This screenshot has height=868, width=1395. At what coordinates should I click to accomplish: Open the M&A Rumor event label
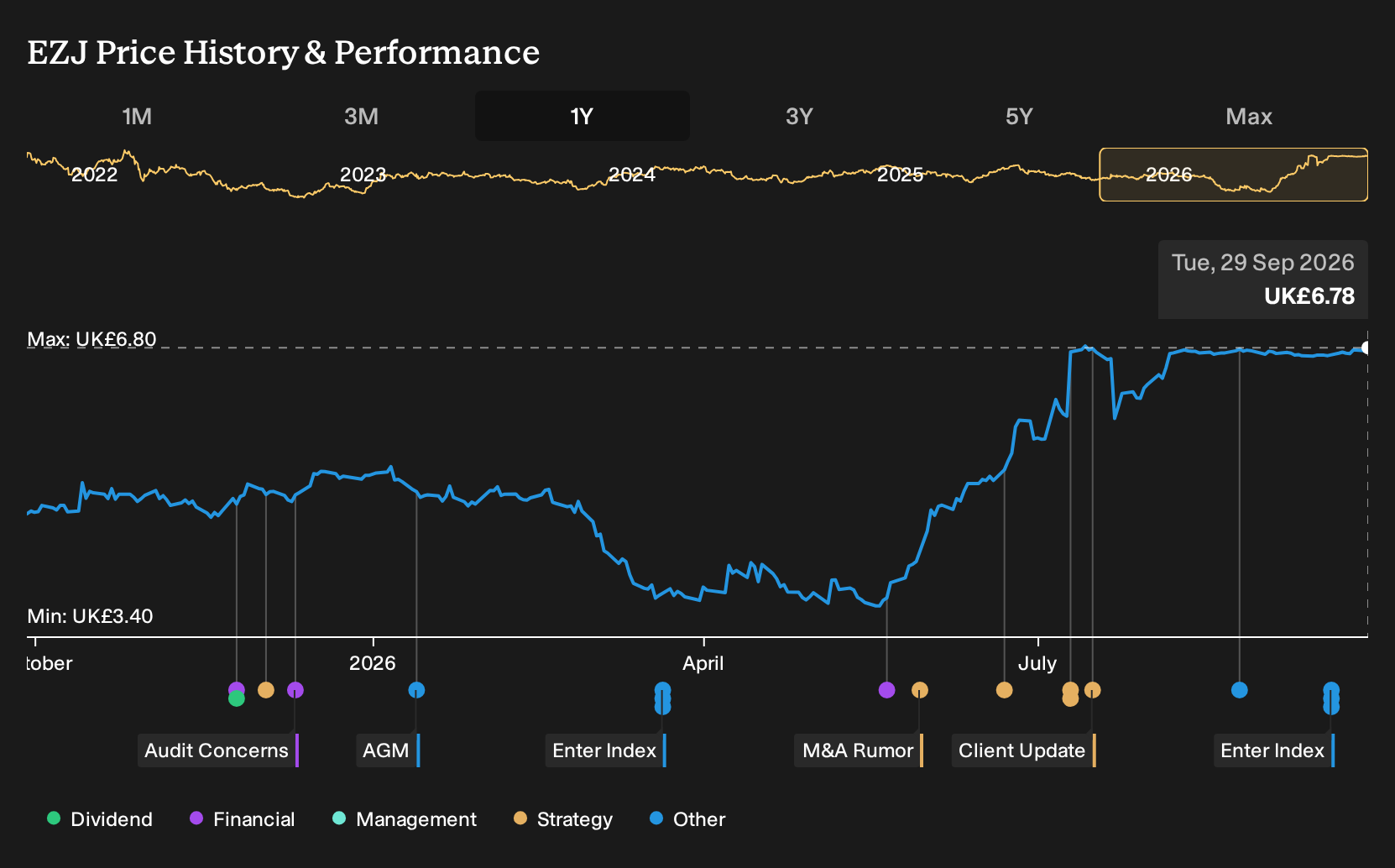coord(859,750)
